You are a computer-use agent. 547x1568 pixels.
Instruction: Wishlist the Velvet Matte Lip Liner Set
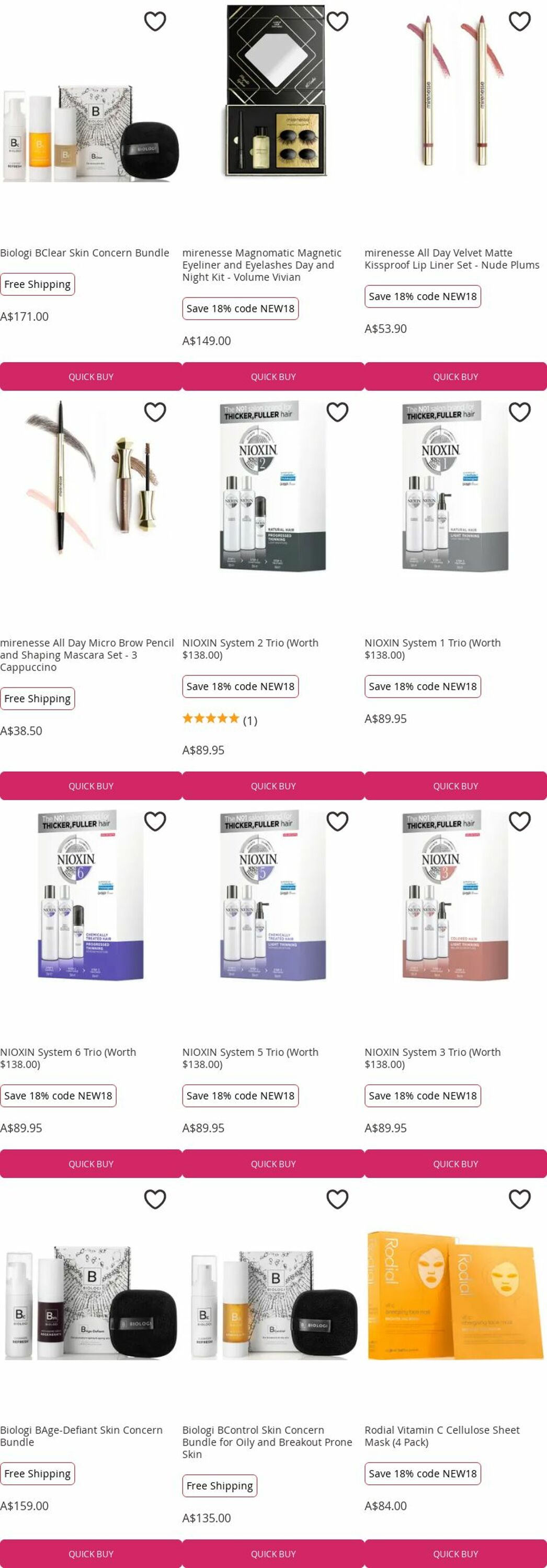click(519, 21)
